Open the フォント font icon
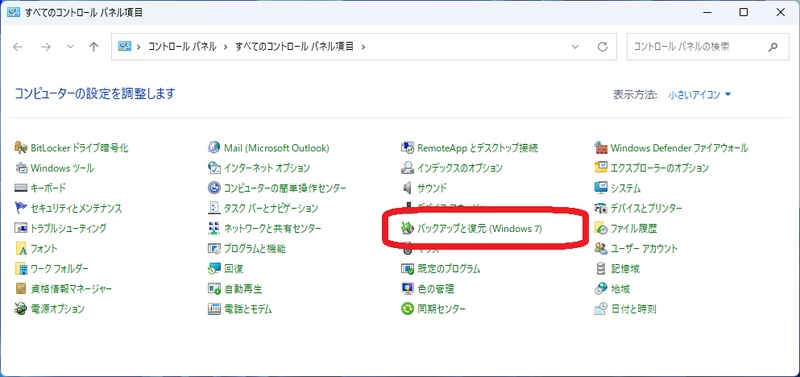 pos(21,248)
